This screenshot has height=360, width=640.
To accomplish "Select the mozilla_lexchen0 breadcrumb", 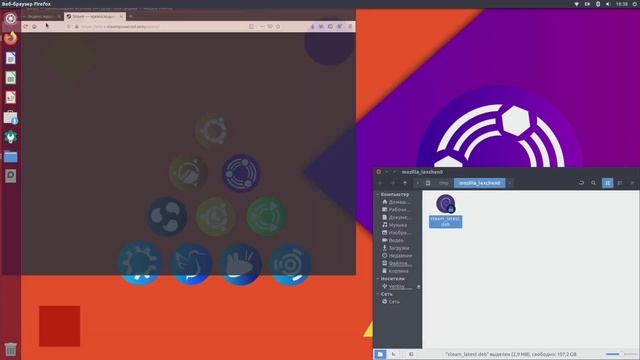I will coord(480,183).
